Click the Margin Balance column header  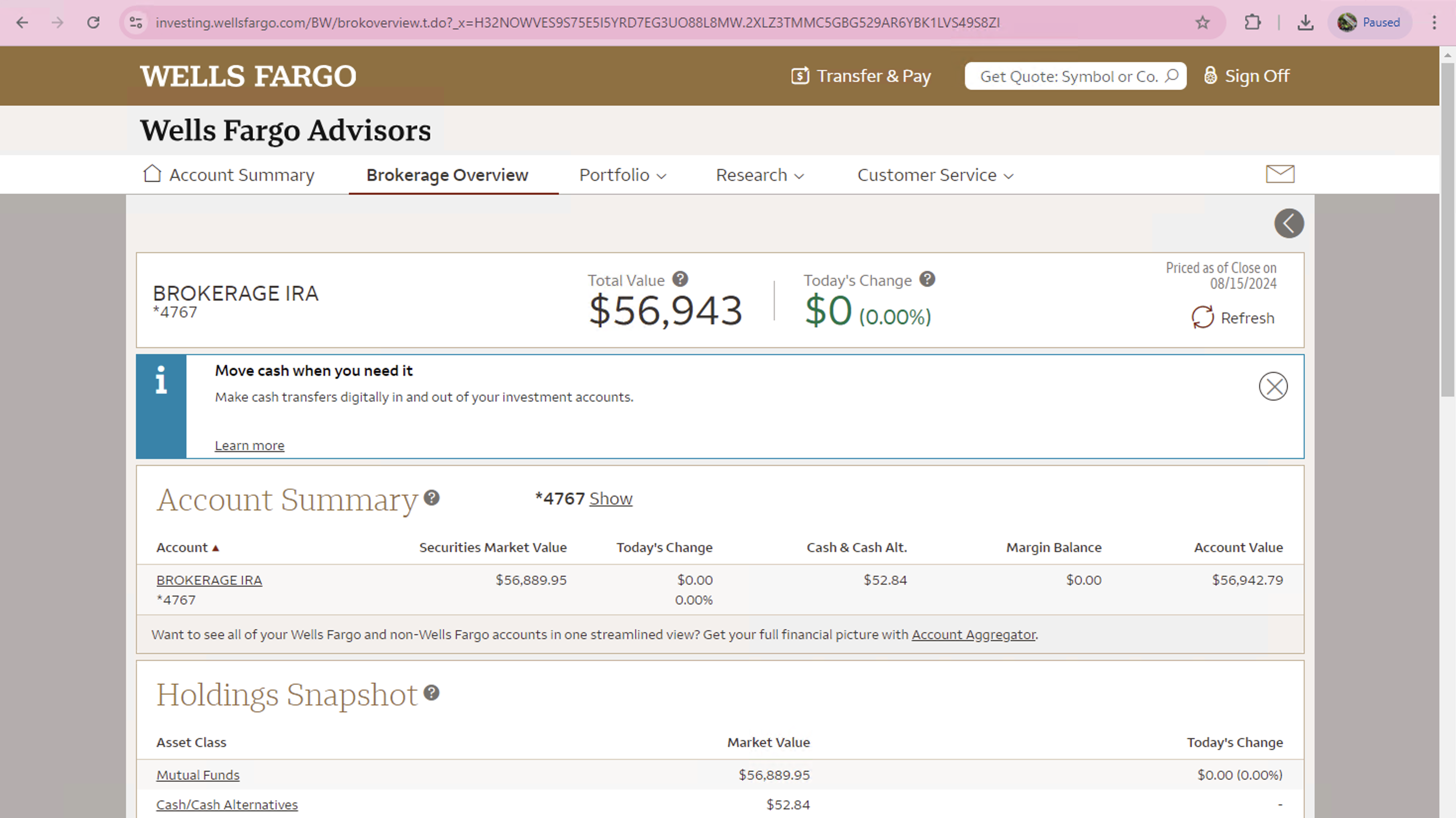pos(1054,548)
